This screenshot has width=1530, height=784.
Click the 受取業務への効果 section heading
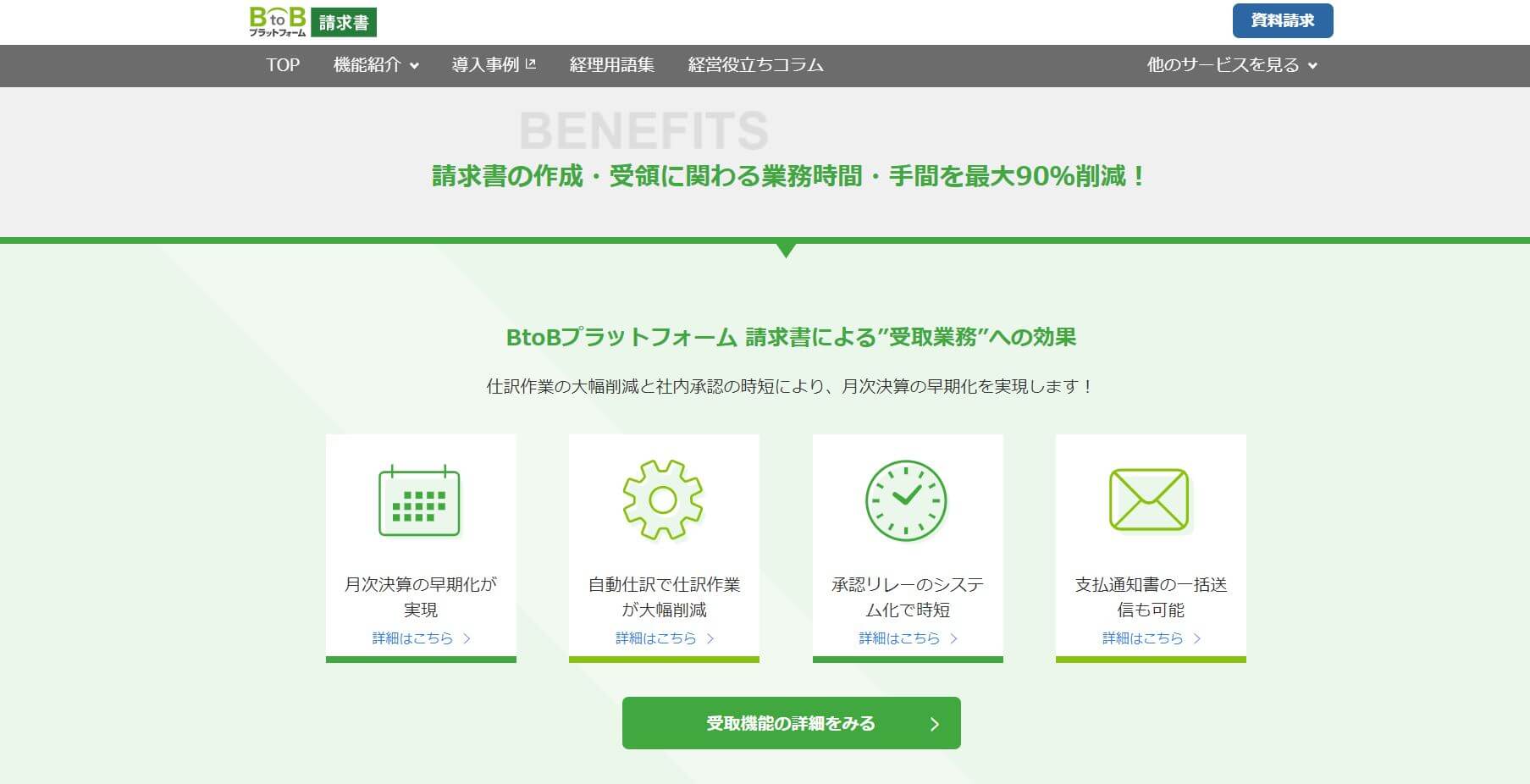pos(791,337)
